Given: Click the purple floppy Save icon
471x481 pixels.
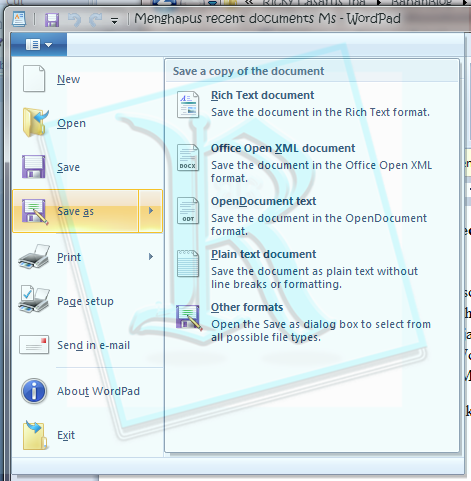Looking at the screenshot, I should [x=34, y=167].
